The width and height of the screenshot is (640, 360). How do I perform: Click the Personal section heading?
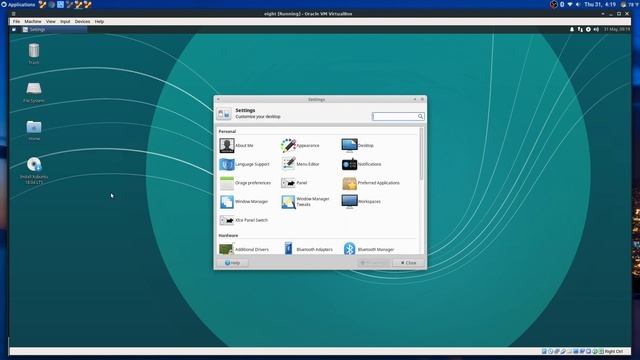[227, 131]
